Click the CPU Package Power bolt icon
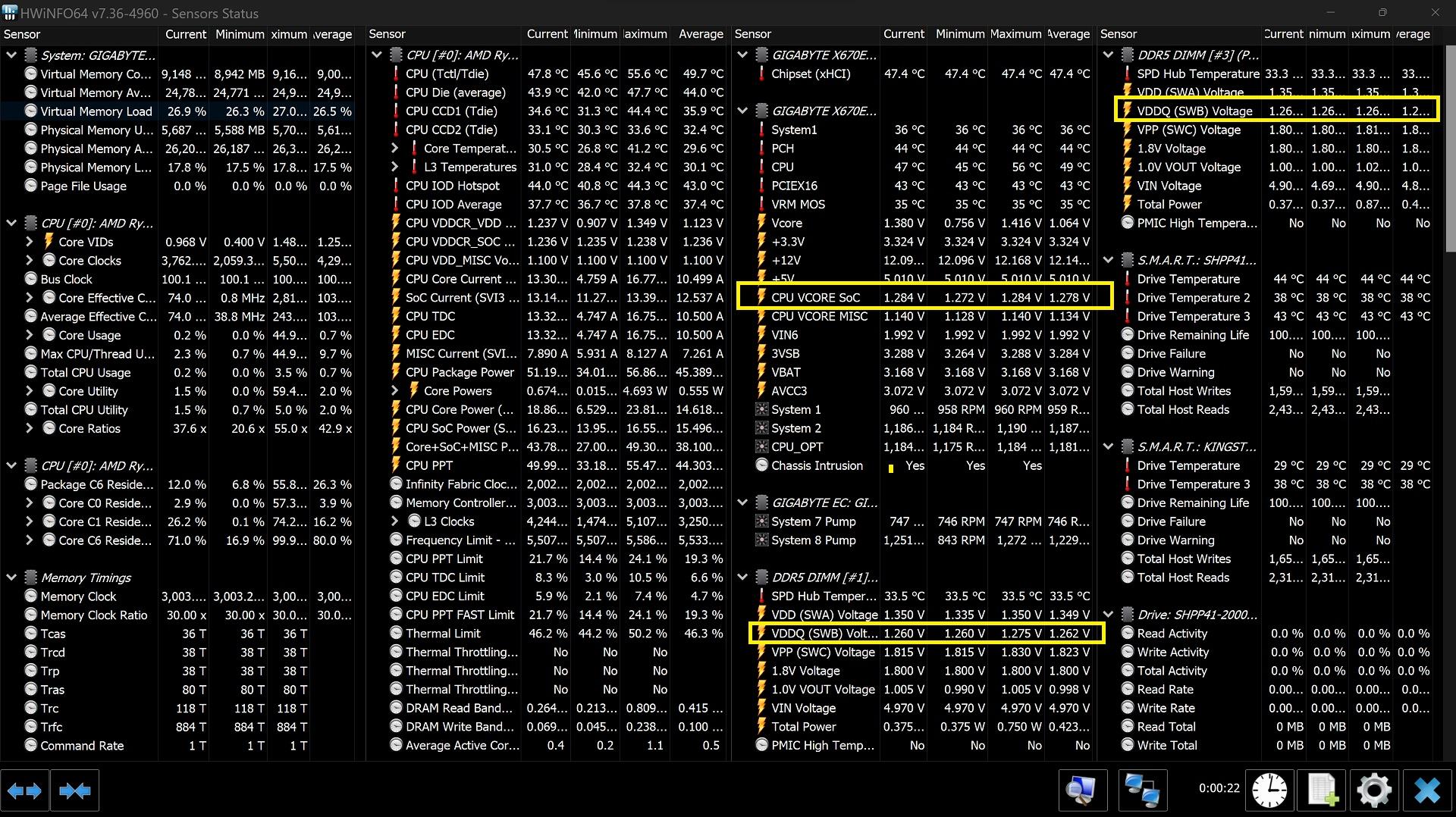Screen dimensions: 1456x817 [x=396, y=372]
